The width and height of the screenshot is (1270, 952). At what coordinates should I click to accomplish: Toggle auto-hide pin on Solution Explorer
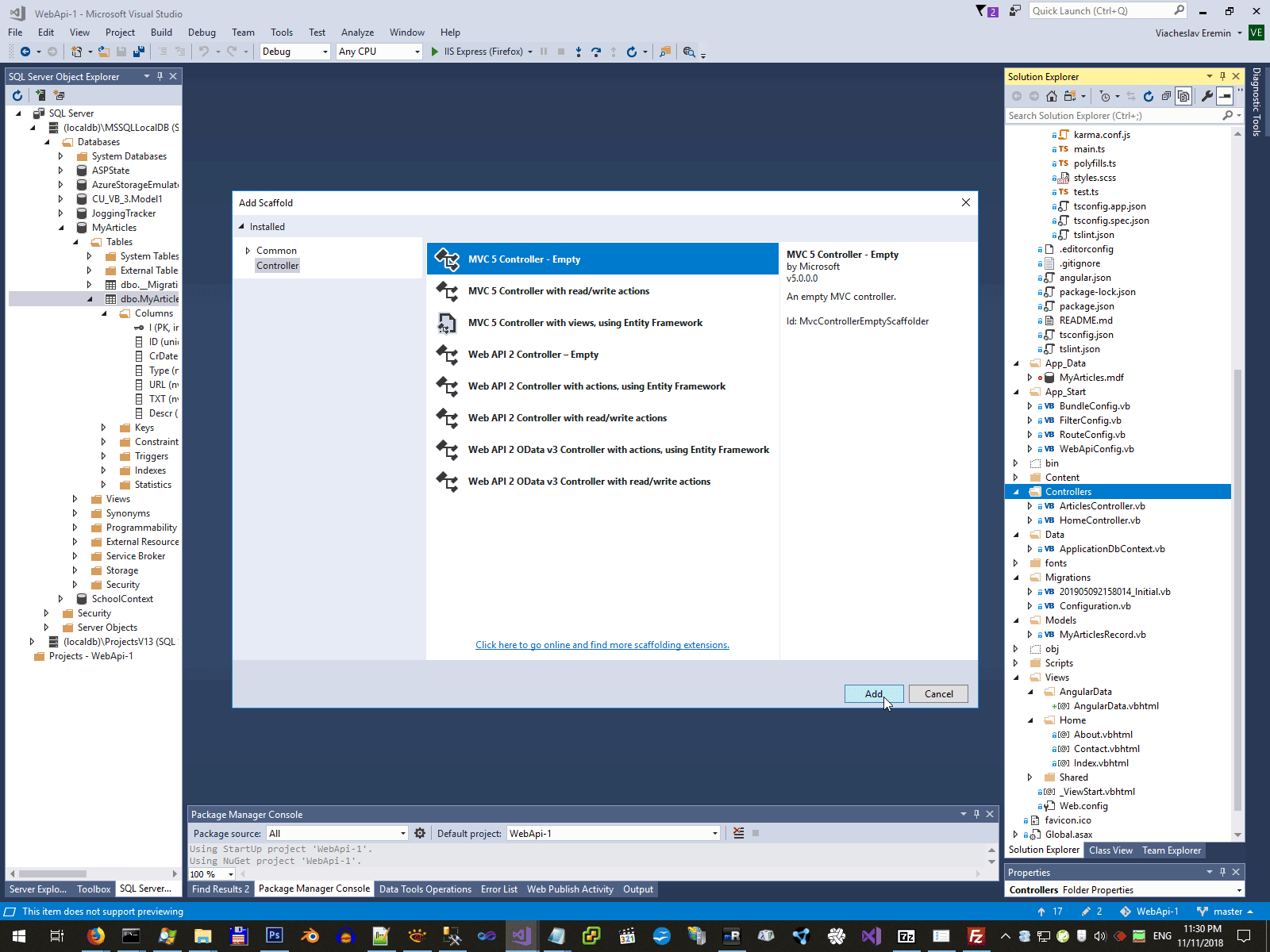click(x=1222, y=76)
